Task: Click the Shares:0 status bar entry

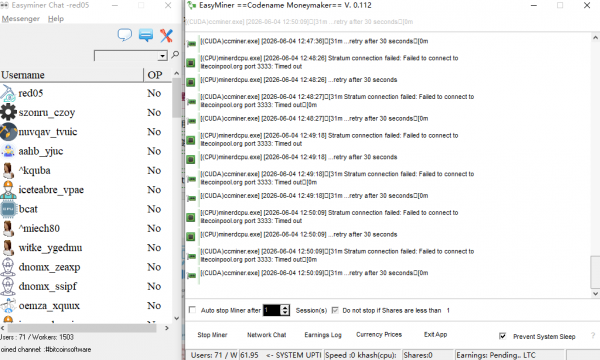Action: 427,355
